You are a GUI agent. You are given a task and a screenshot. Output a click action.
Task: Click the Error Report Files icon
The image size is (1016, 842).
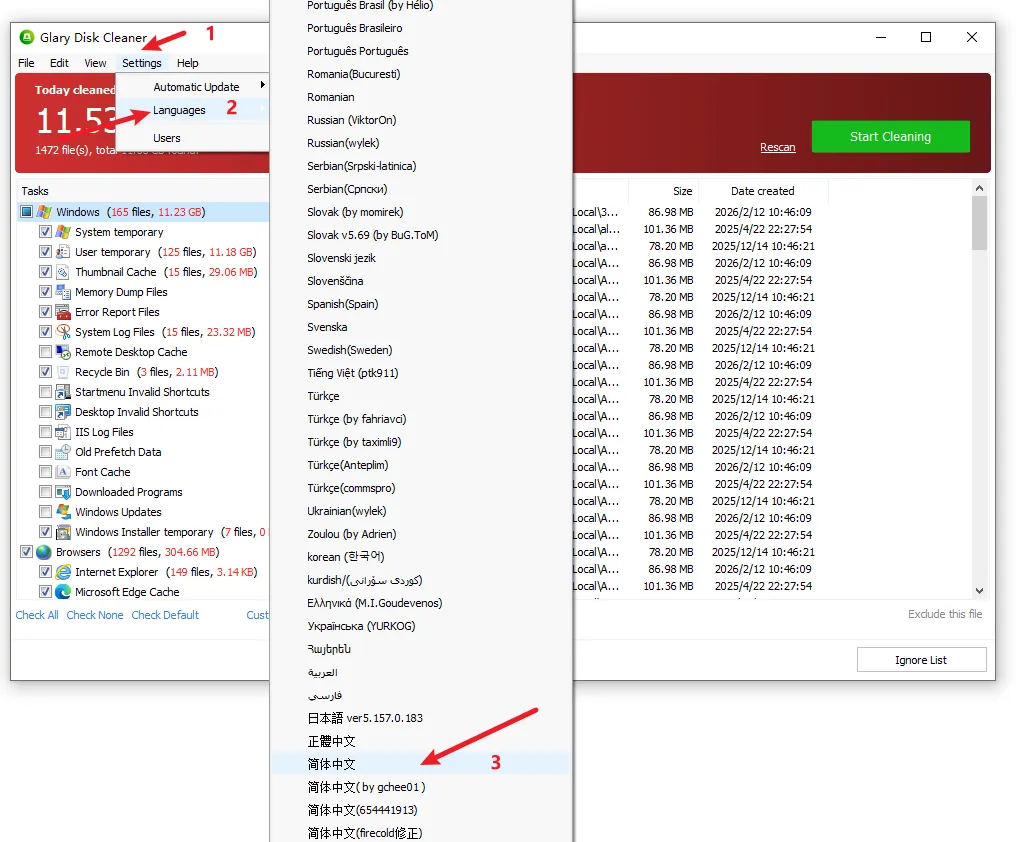coord(63,312)
